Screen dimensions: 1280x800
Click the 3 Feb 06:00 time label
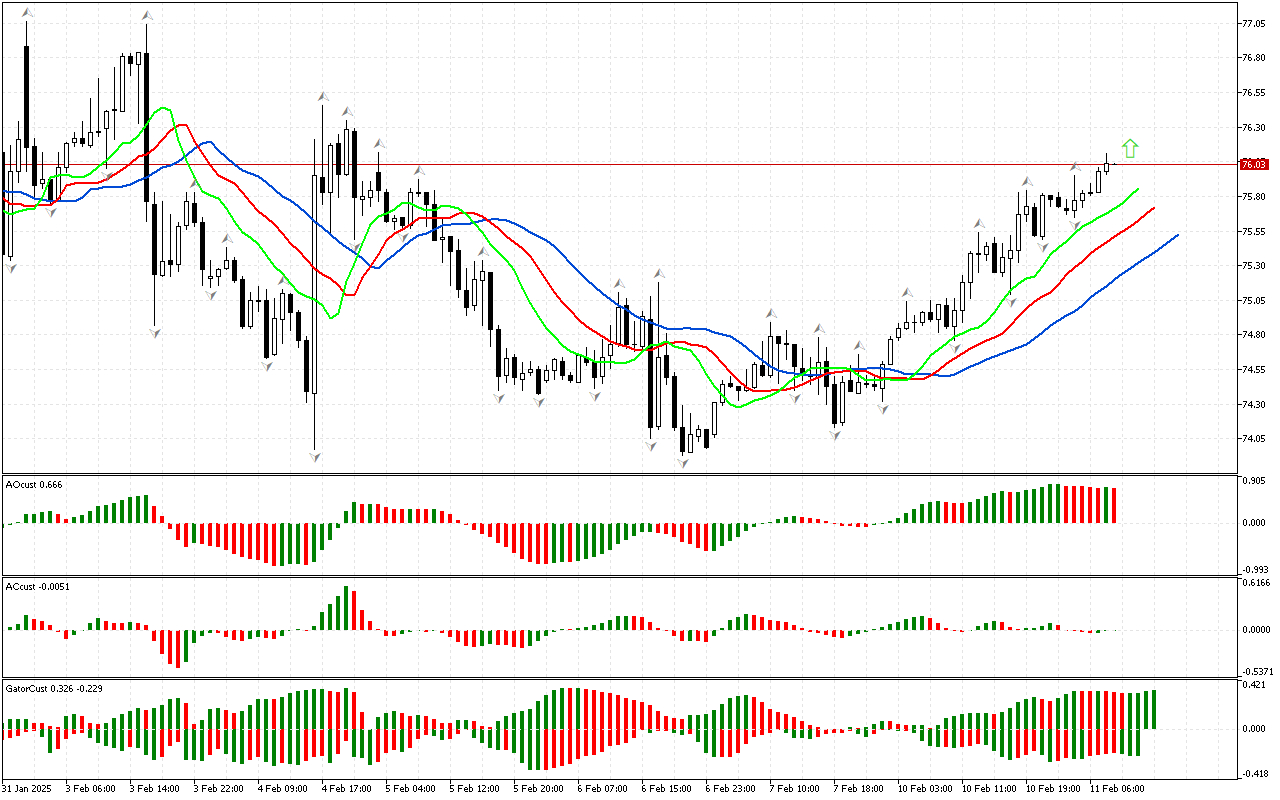pos(91,789)
